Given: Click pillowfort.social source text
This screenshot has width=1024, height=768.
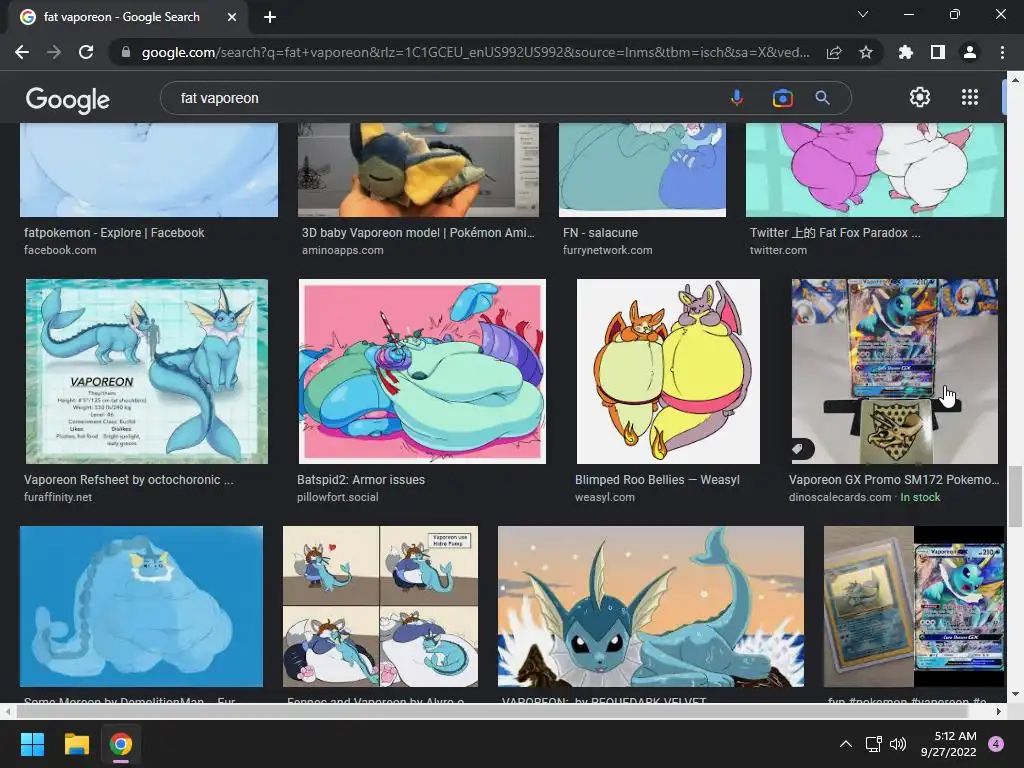Looking at the screenshot, I should pos(338,497).
